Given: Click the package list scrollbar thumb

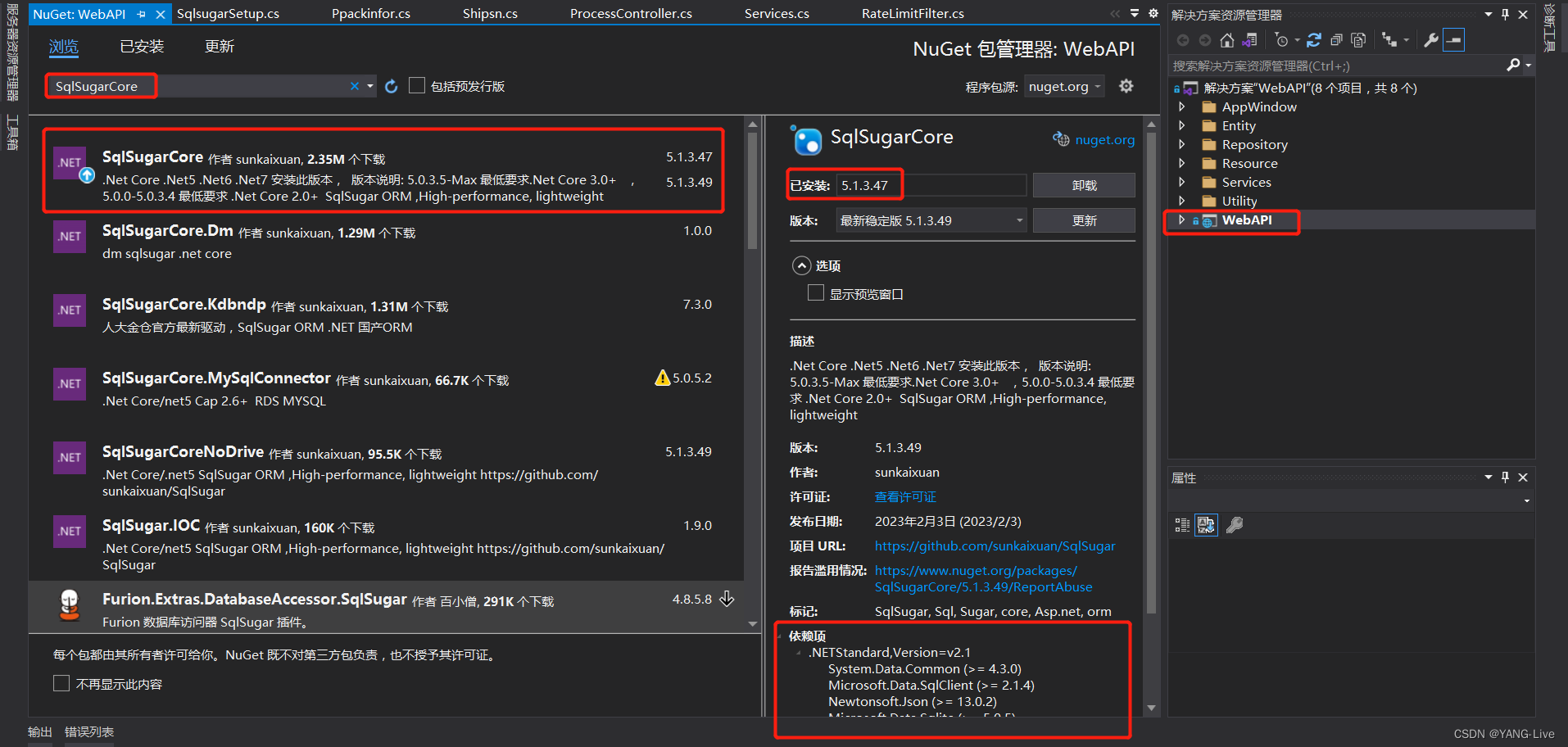Looking at the screenshot, I should 752,190.
